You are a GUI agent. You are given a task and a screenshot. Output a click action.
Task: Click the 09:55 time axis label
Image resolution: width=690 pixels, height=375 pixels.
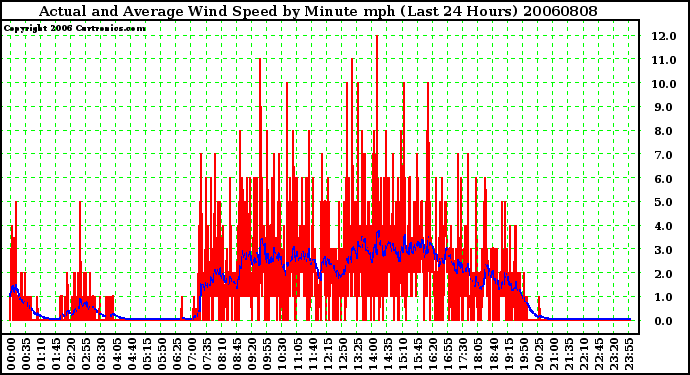point(267,354)
